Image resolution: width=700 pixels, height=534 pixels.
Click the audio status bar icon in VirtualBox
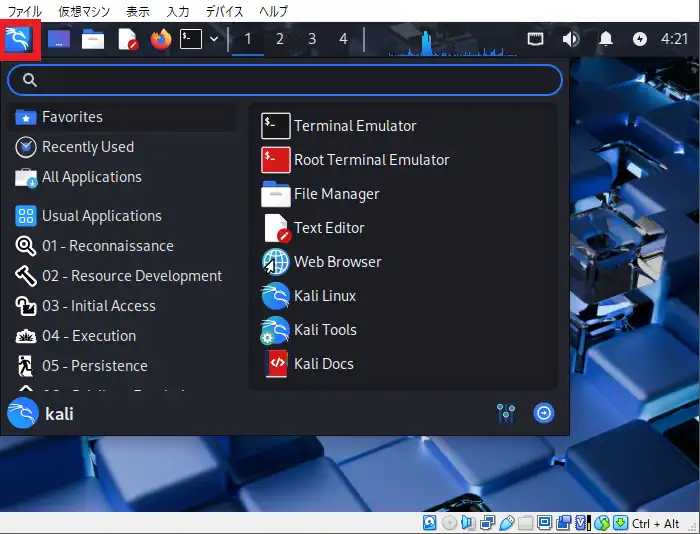tap(468, 523)
